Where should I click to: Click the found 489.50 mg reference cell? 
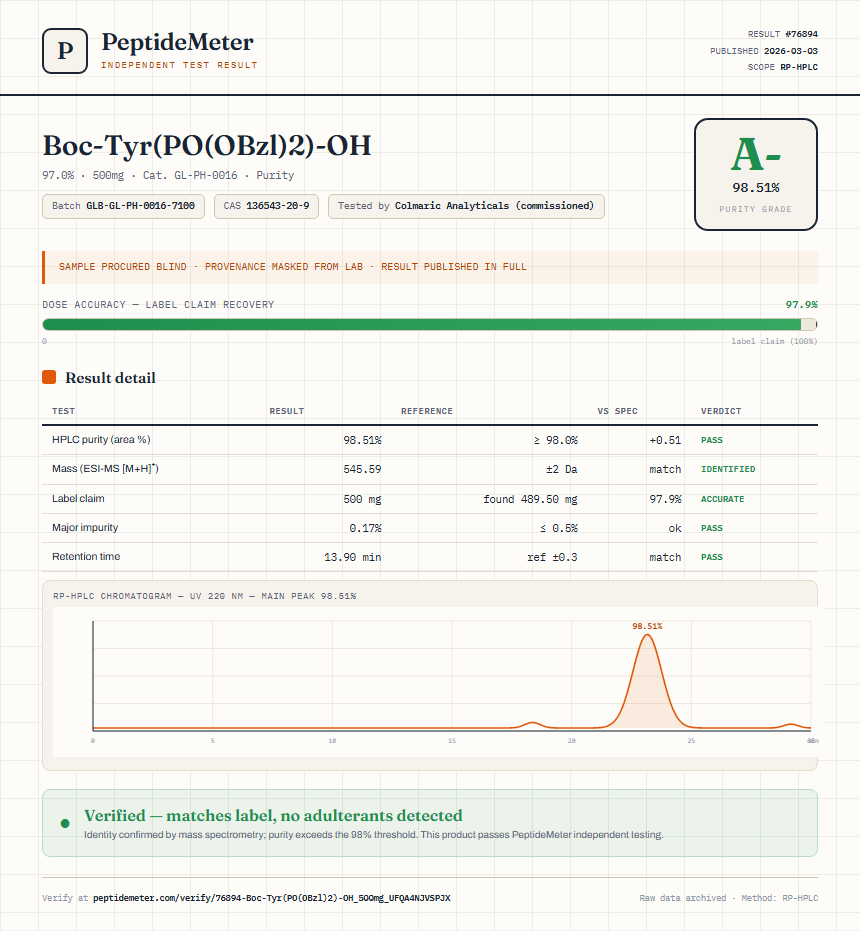(530, 499)
